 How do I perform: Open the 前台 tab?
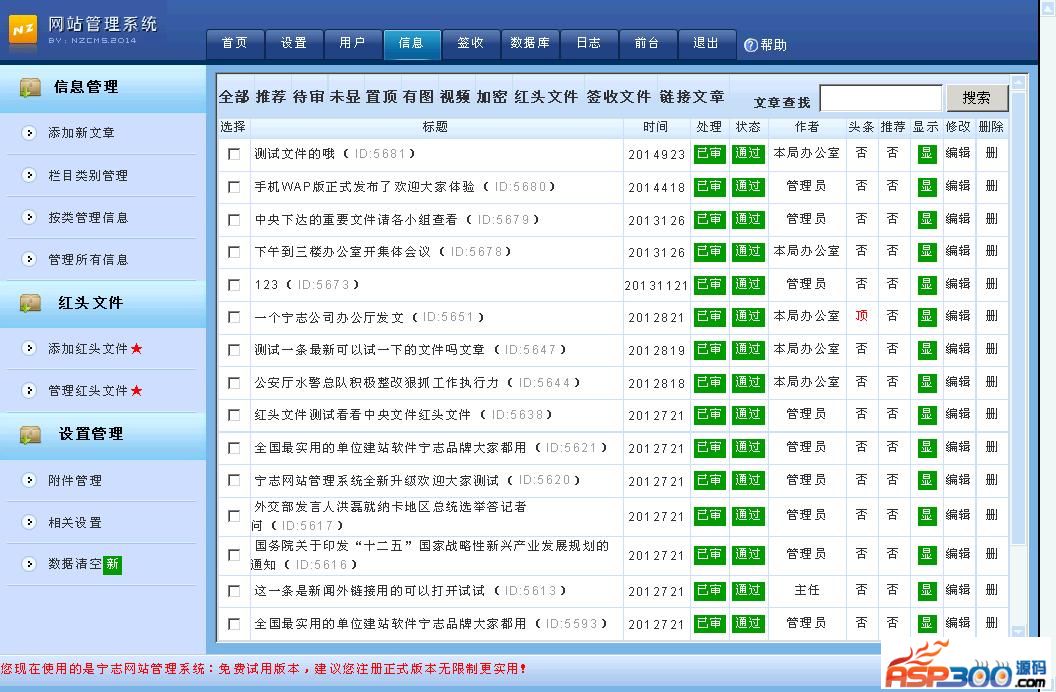pos(647,44)
